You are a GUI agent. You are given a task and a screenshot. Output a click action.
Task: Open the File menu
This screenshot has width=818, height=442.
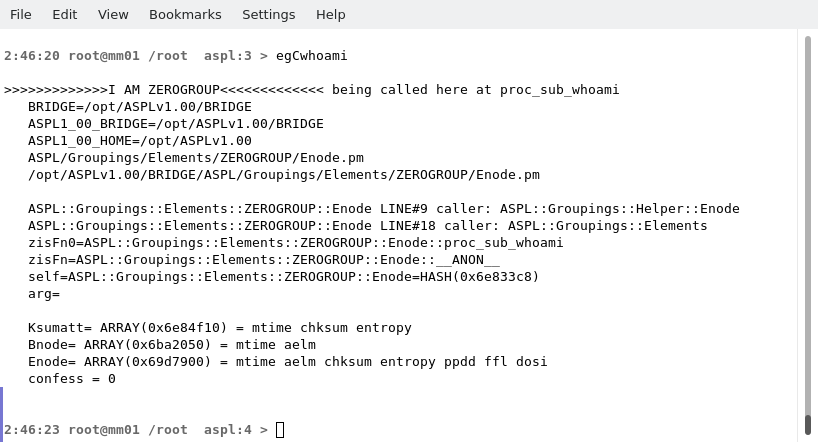21,14
